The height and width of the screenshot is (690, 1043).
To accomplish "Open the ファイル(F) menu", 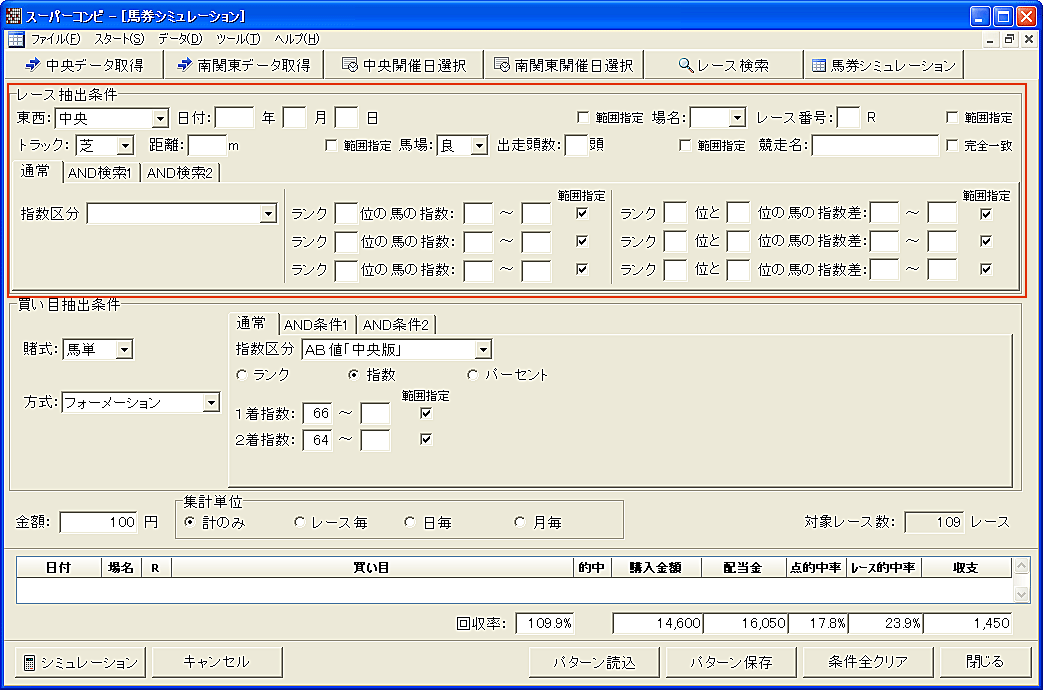I will point(55,39).
